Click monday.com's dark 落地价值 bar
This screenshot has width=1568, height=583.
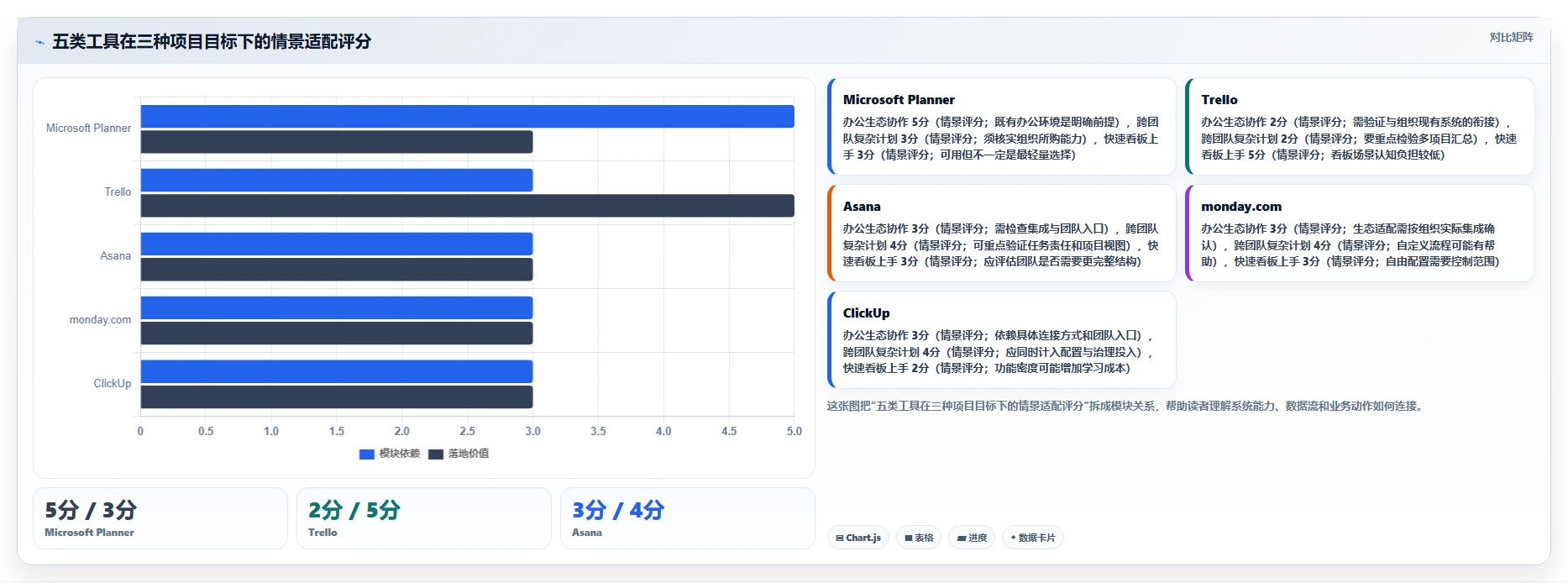pos(337,334)
